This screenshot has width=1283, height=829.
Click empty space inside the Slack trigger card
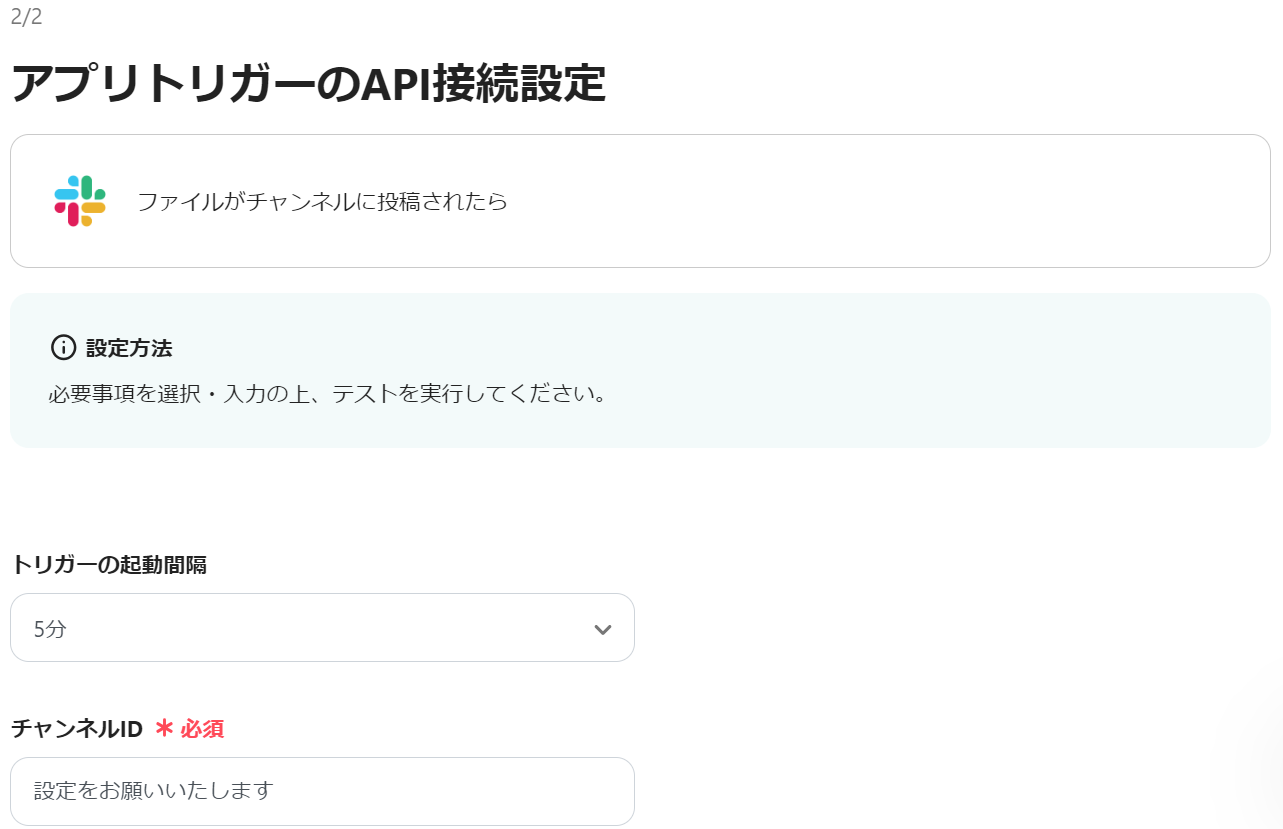(x=900, y=202)
